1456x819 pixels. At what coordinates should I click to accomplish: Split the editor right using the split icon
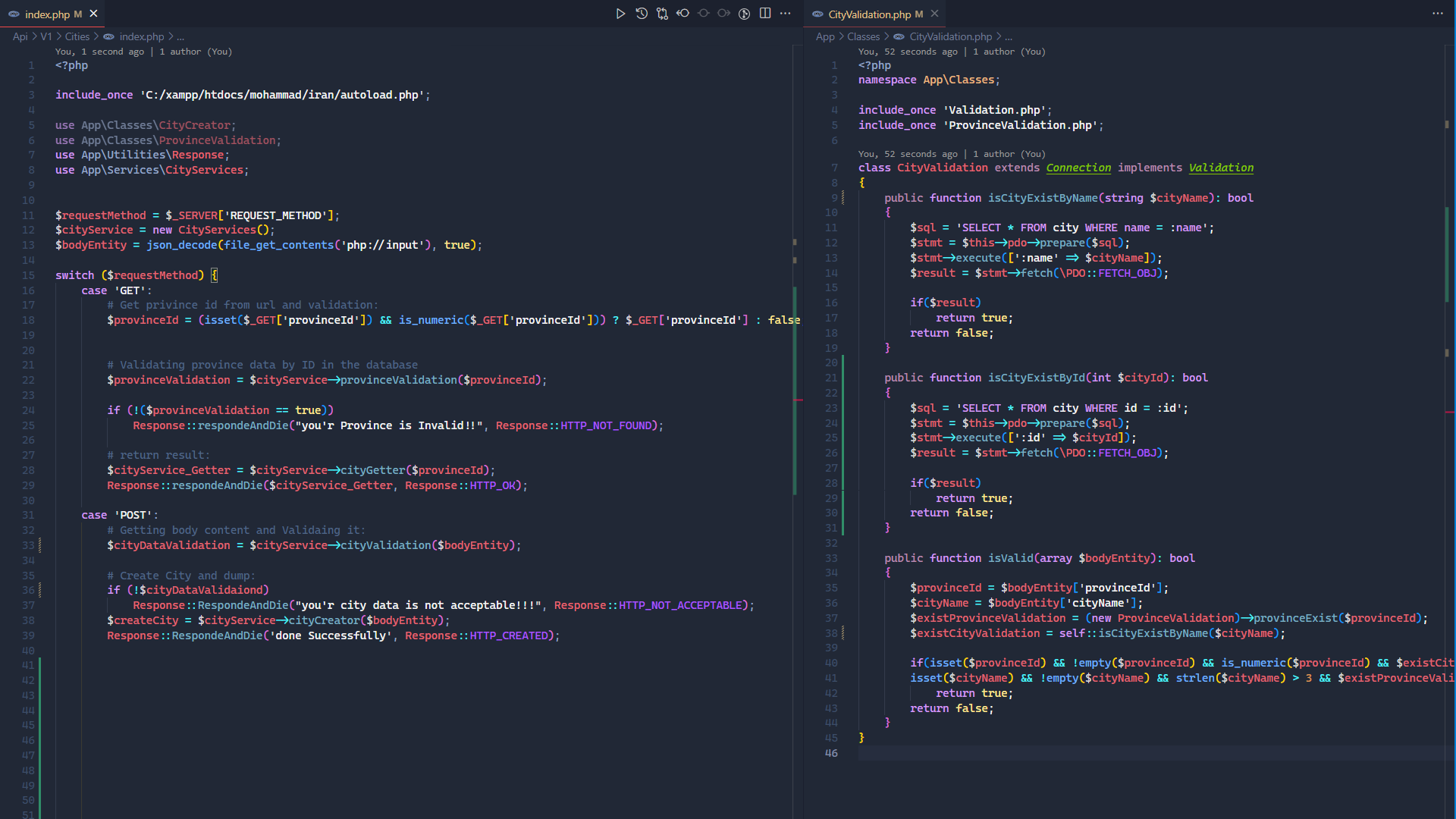pyautogui.click(x=765, y=14)
